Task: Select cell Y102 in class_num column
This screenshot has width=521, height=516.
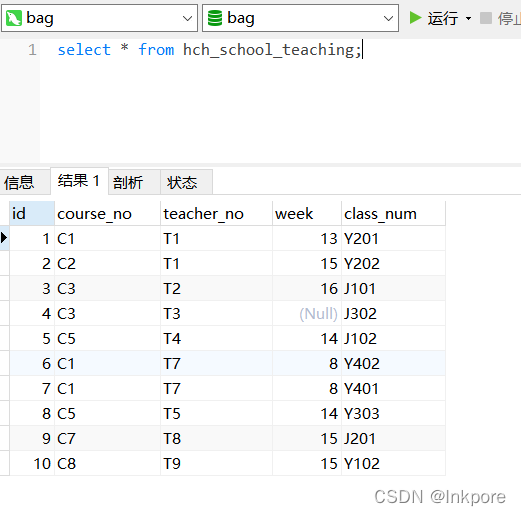Action: (393, 463)
